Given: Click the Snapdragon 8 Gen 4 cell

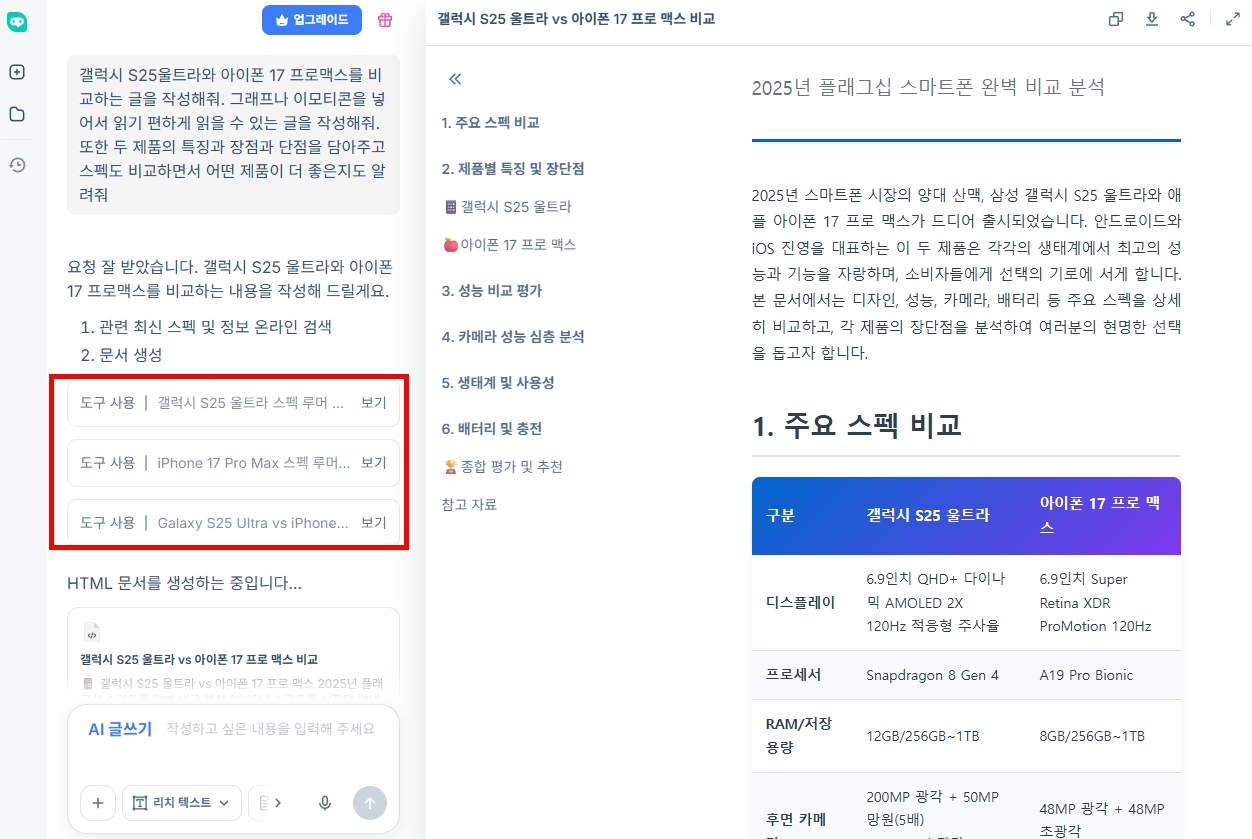Looking at the screenshot, I should (932, 675).
